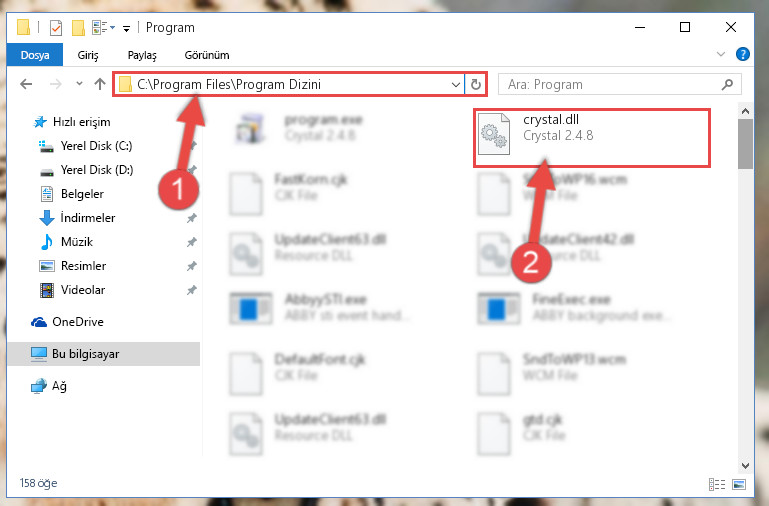Click the Back navigation arrow
The width and height of the screenshot is (769, 506).
(x=26, y=84)
